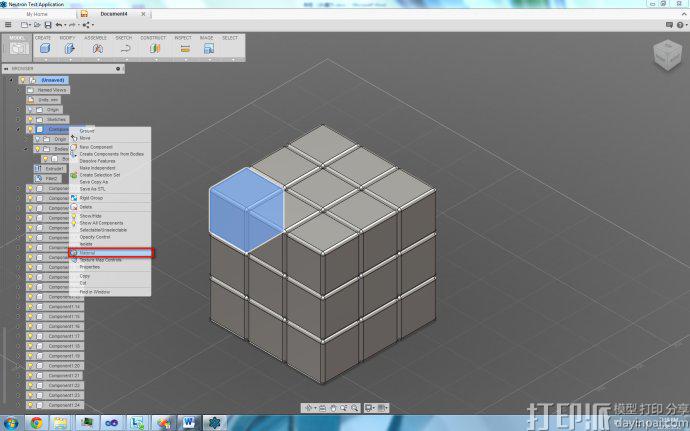This screenshot has height=431, width=690.
Task: Click the Create box icon
Action: [x=45, y=48]
